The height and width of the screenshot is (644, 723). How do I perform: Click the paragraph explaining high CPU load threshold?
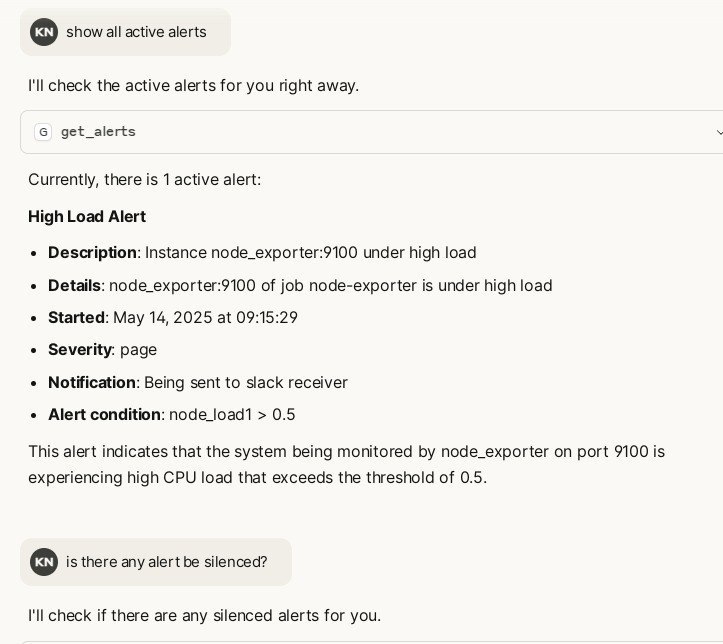(x=346, y=464)
